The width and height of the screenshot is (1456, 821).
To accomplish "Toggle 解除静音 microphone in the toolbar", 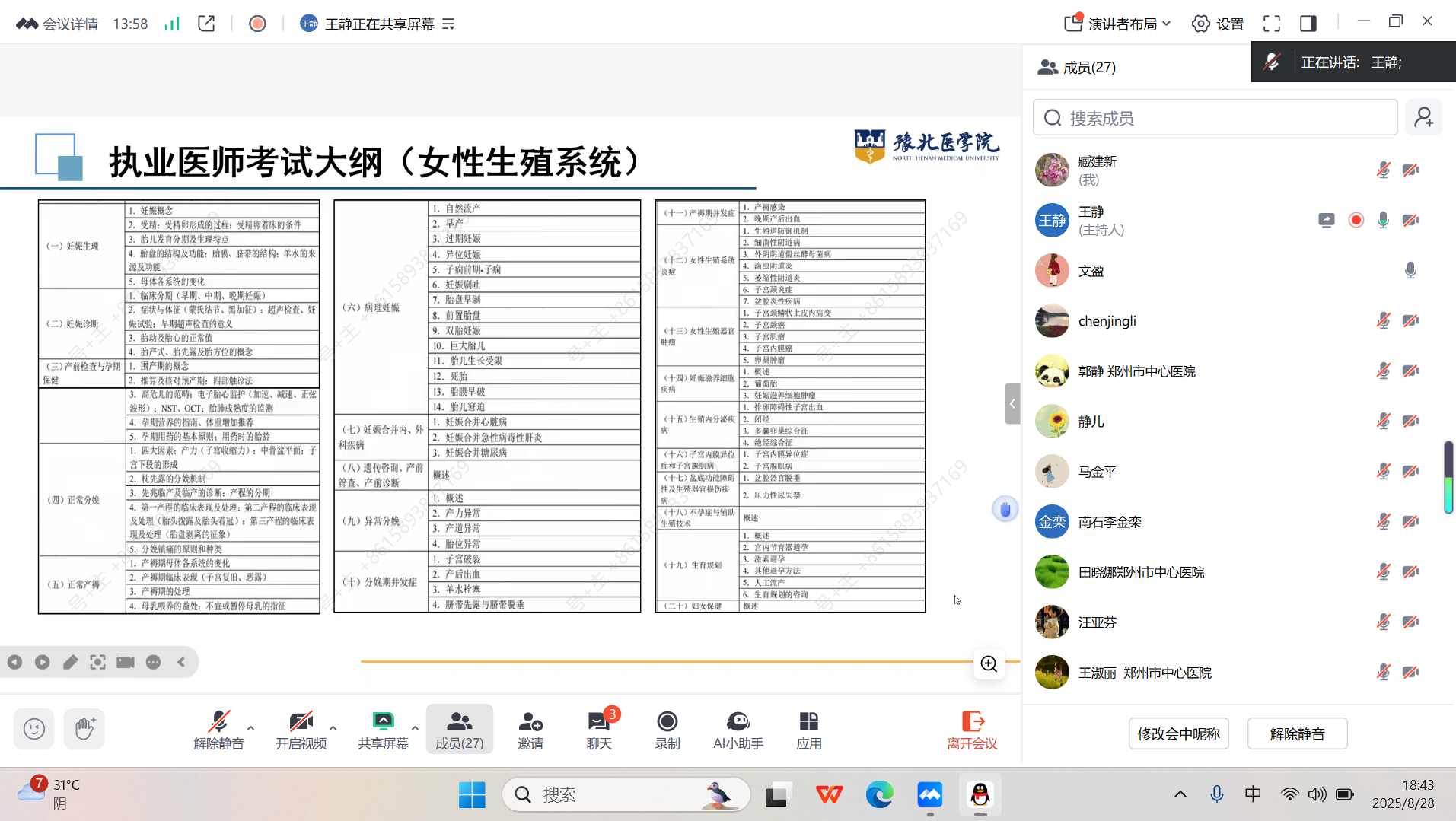I will tap(218, 729).
